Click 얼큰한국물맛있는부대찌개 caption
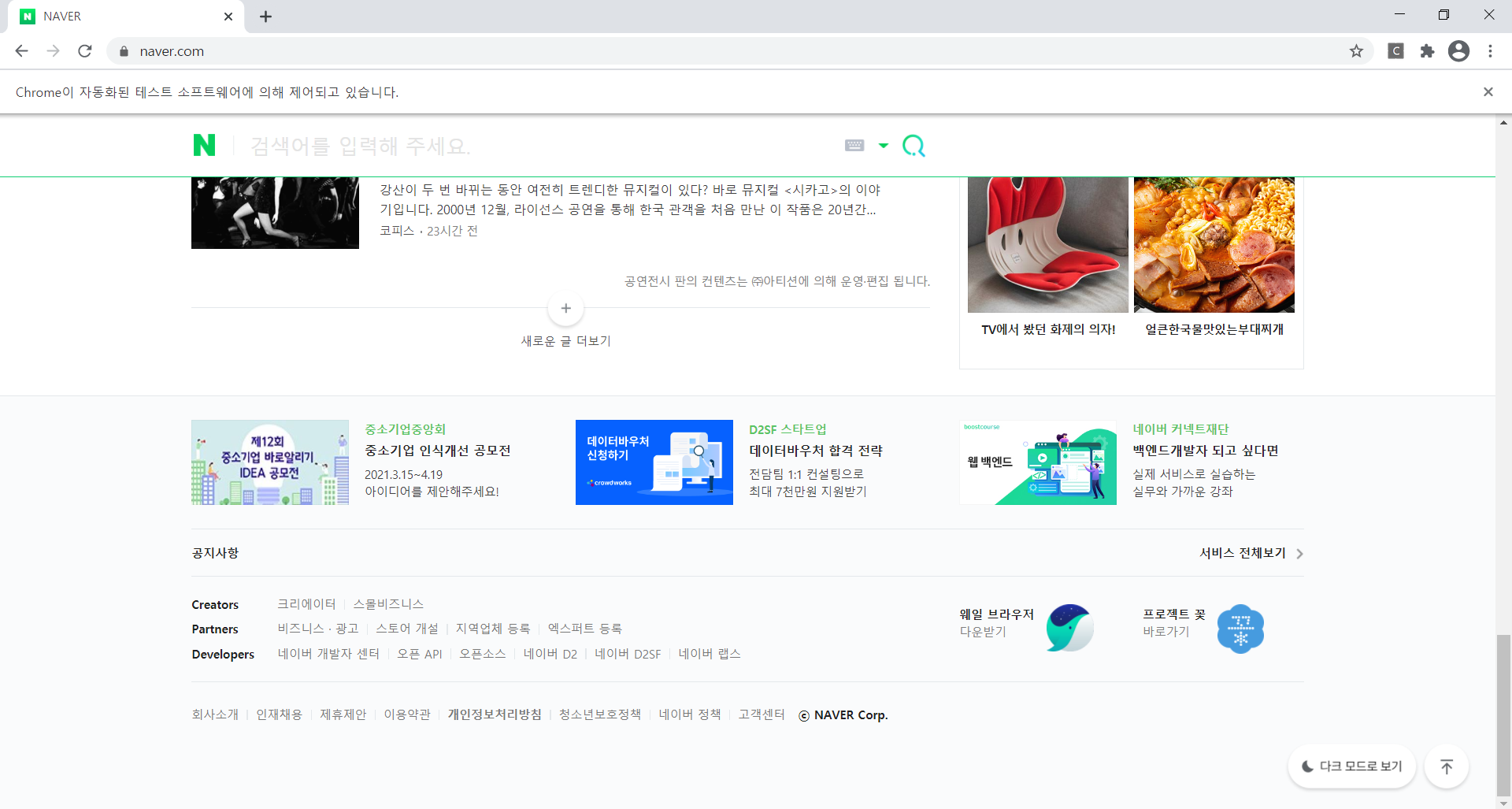The image size is (1512, 809). point(1214,329)
